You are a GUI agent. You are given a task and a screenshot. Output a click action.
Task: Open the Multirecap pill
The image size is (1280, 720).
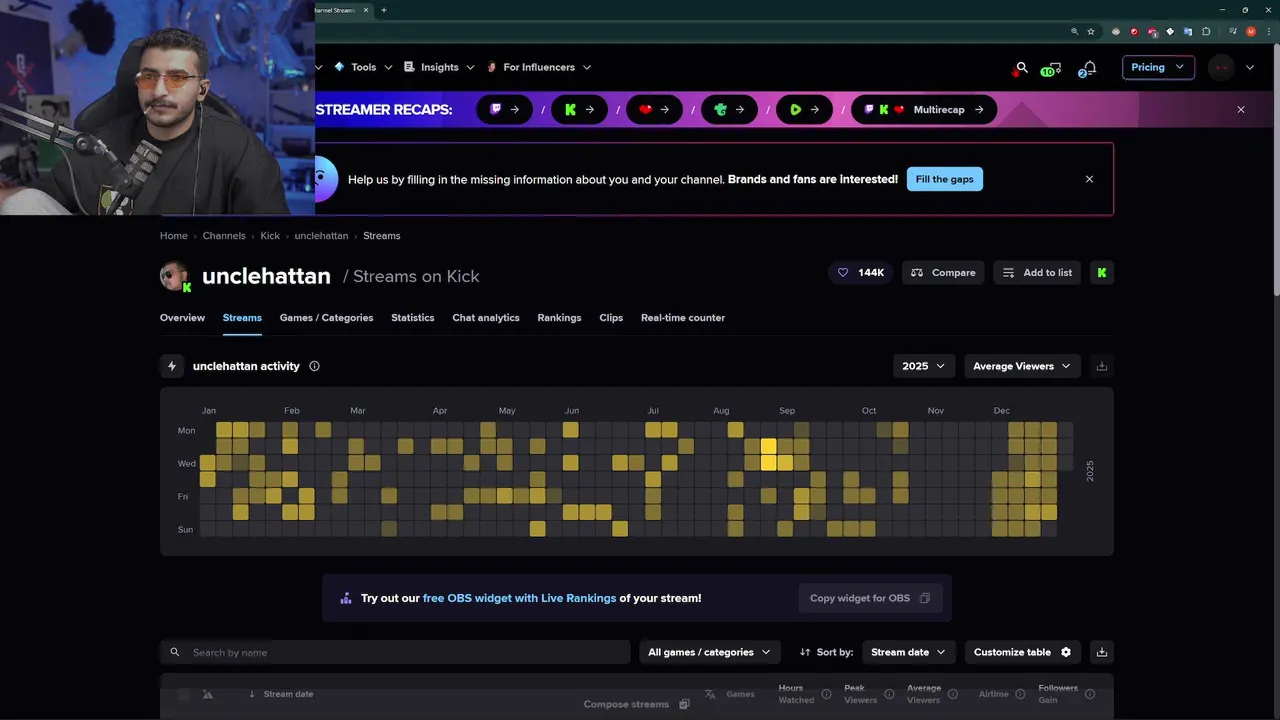(x=924, y=110)
